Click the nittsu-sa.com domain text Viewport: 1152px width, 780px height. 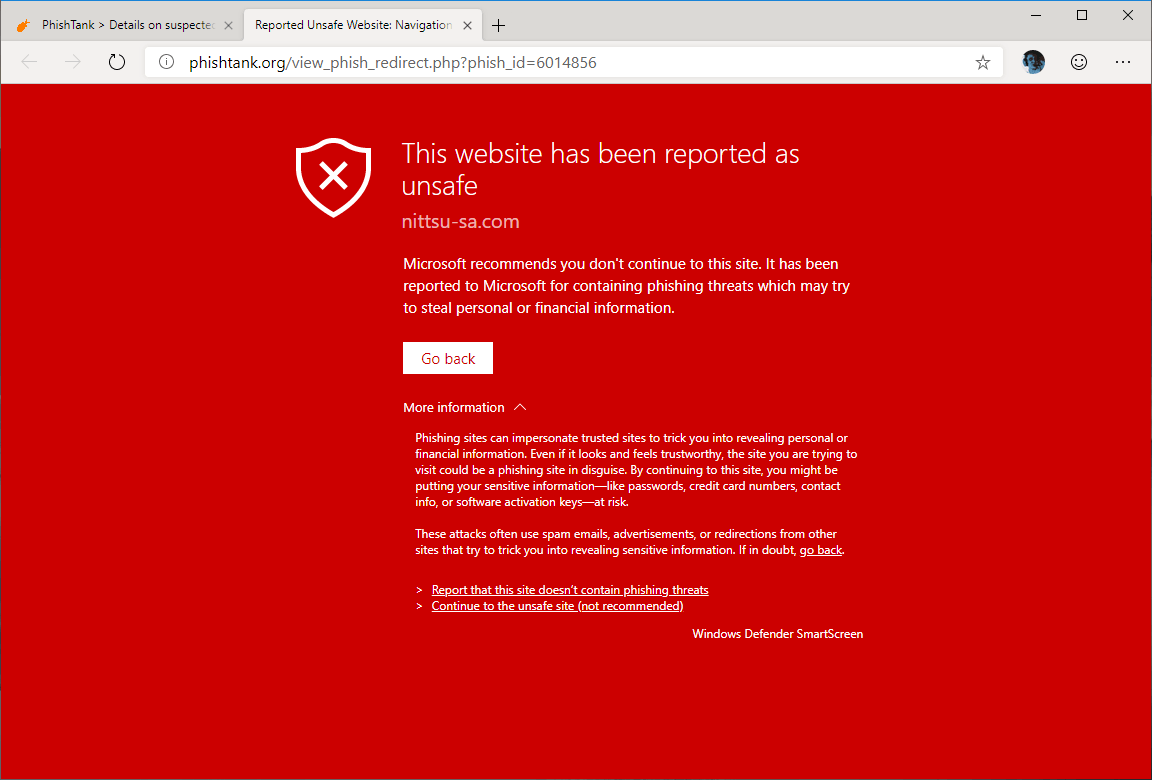461,221
